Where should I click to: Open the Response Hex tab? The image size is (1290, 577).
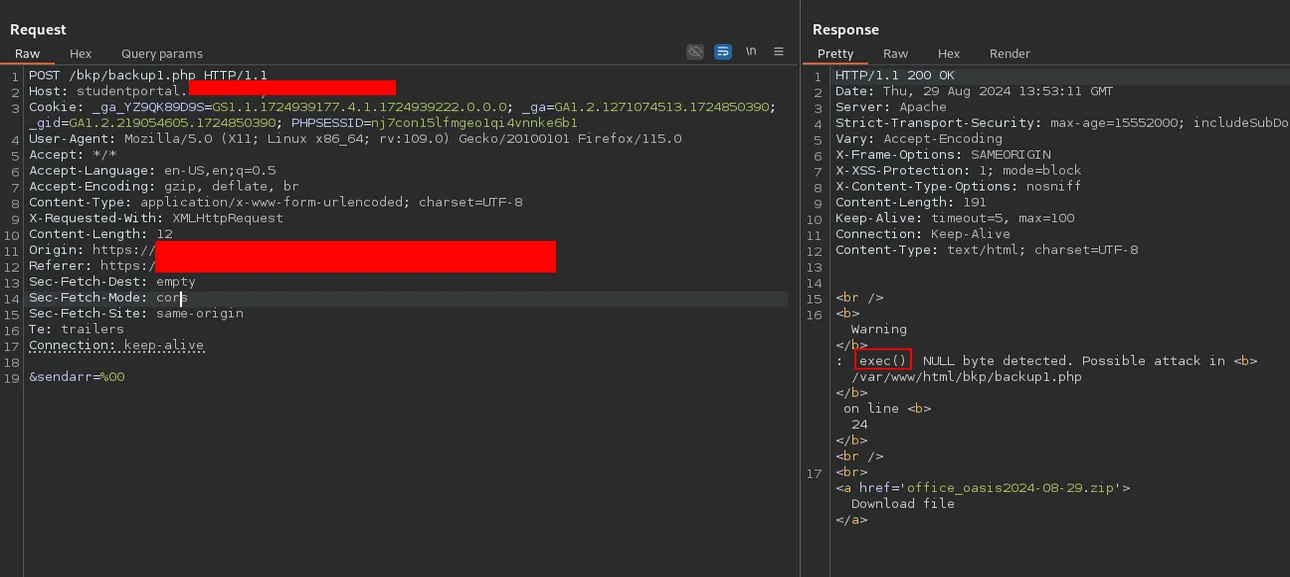pos(949,54)
